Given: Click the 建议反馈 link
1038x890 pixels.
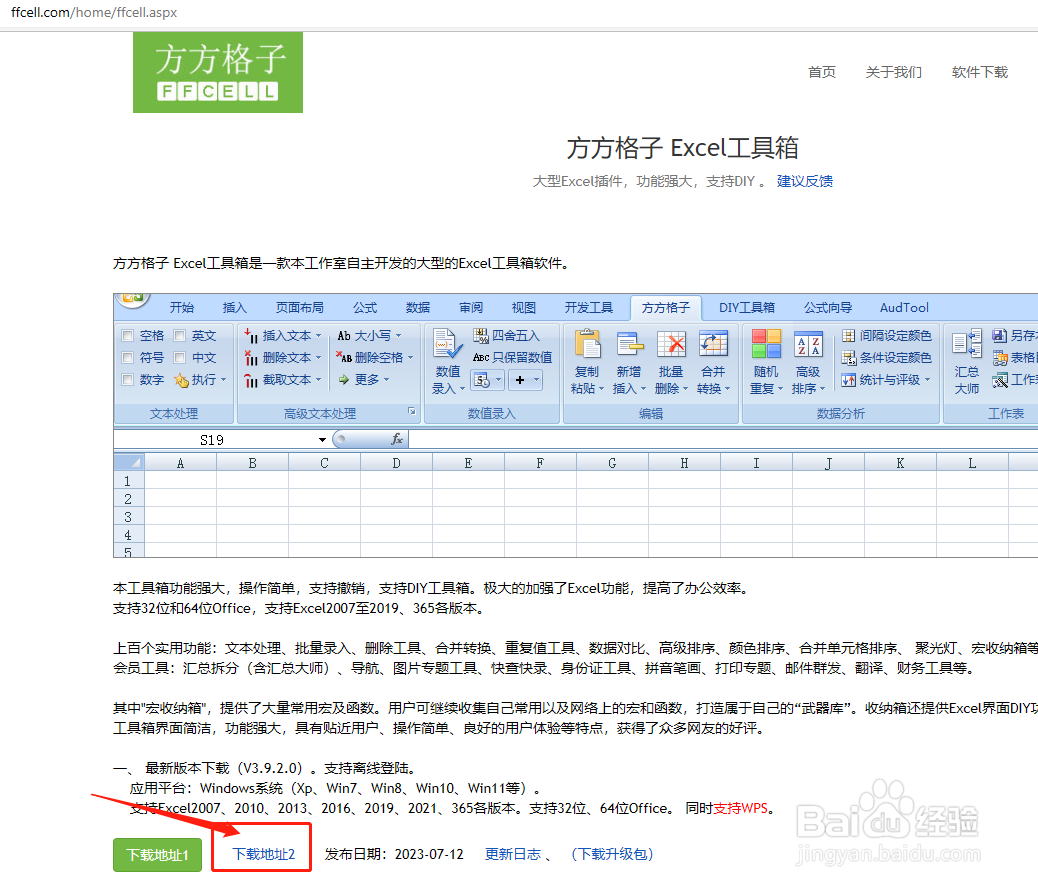Looking at the screenshot, I should click(805, 181).
